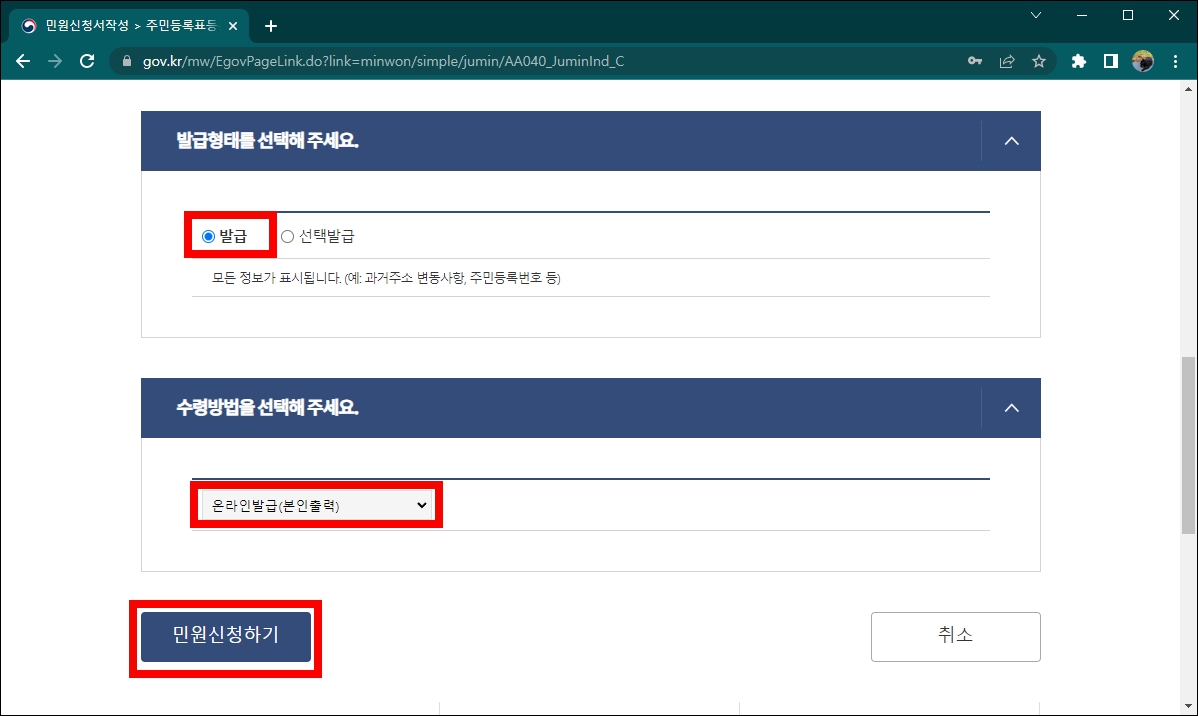
Task: Reload the page with the refresh icon
Action: point(87,60)
